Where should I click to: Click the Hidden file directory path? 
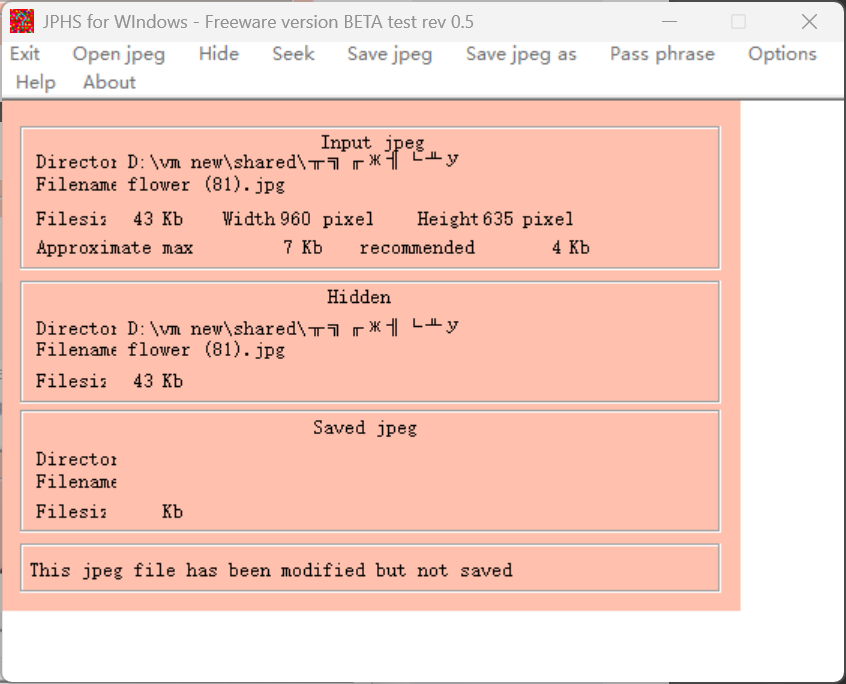pos(292,328)
